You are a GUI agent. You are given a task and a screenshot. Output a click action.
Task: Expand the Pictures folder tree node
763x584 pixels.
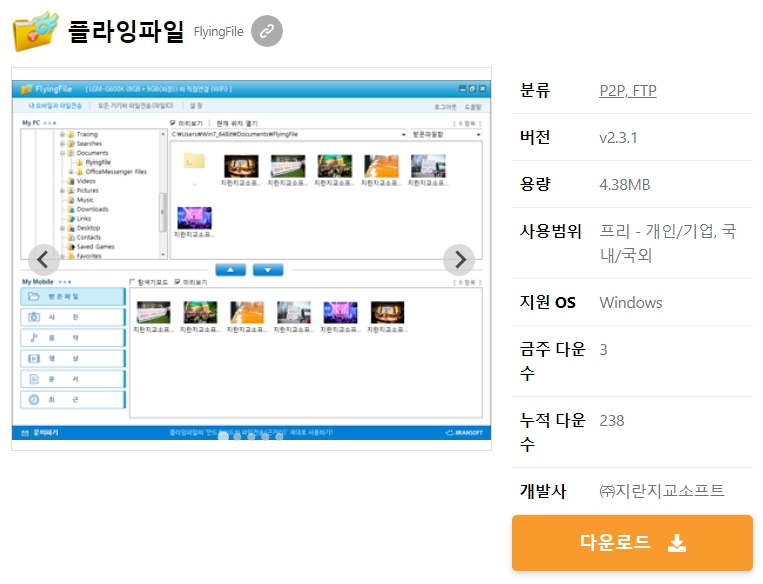[x=62, y=190]
